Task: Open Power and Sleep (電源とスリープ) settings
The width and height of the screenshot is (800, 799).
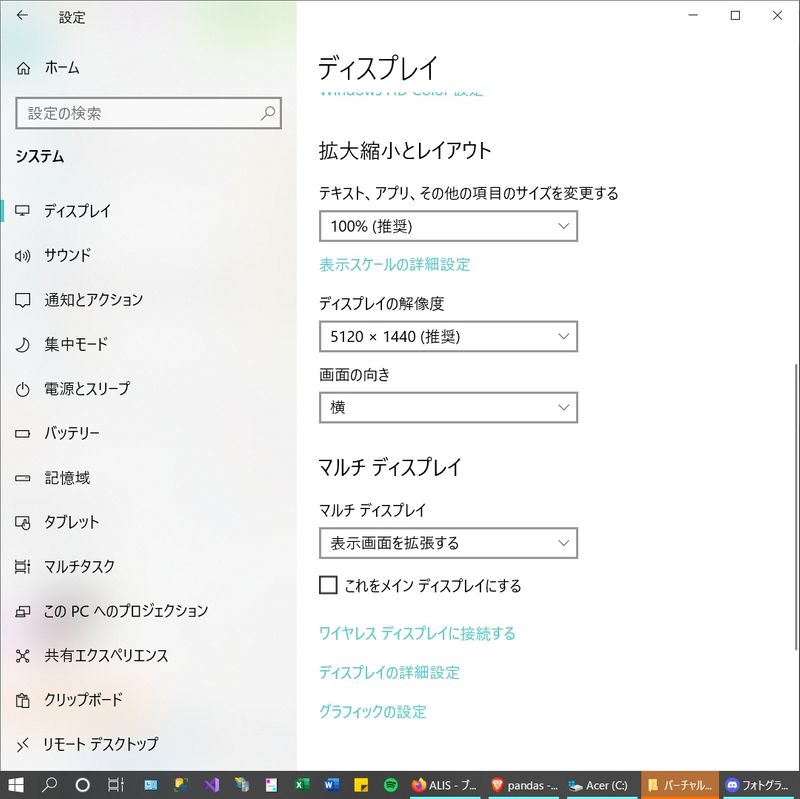Action: [x=86, y=388]
